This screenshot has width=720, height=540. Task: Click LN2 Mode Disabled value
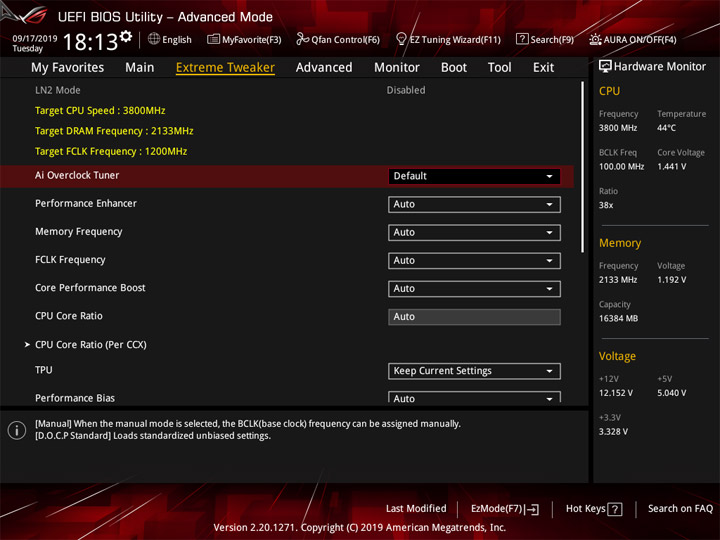[x=406, y=90]
